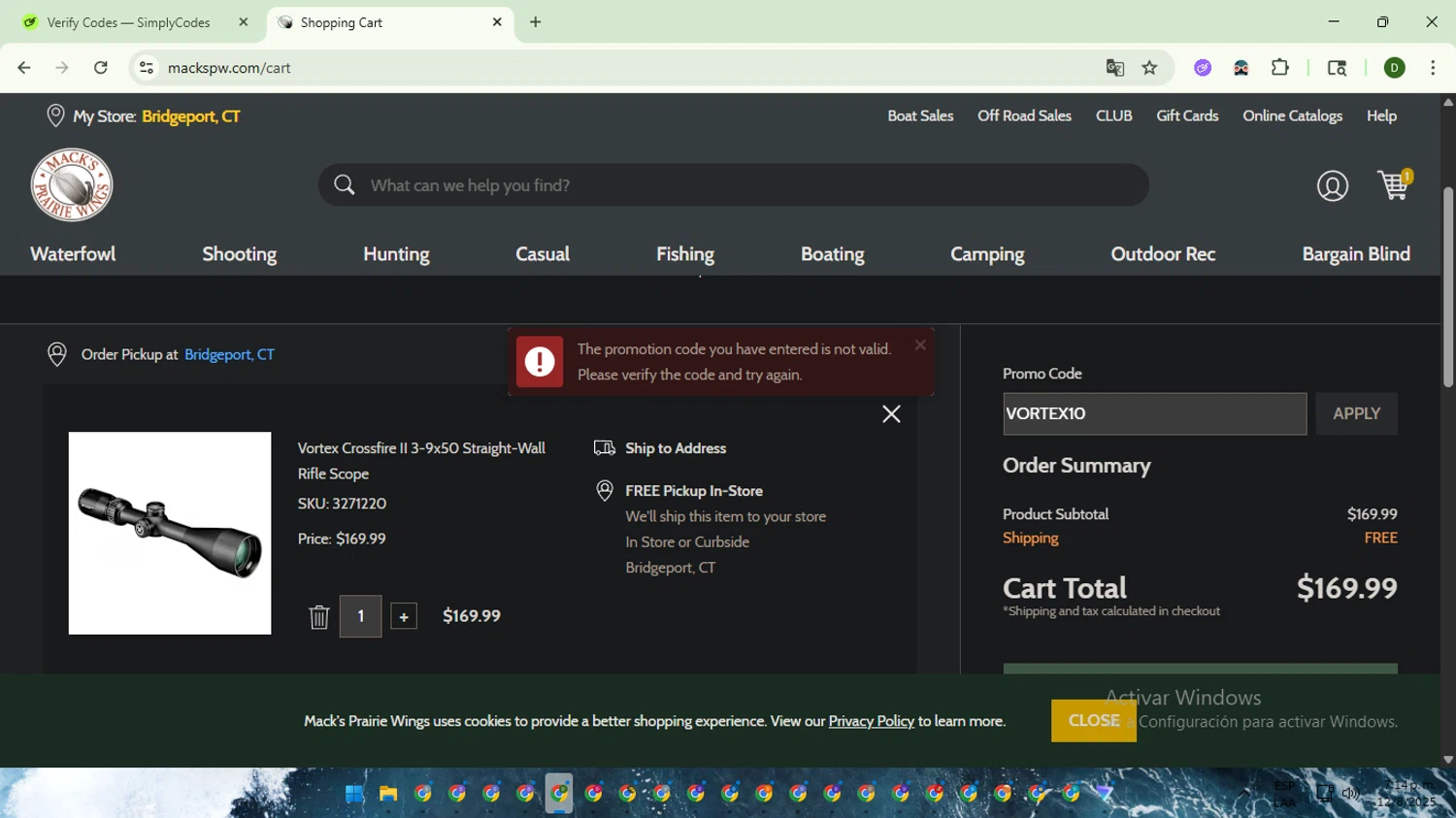Open the Chrome profile avatar D

1394,68
